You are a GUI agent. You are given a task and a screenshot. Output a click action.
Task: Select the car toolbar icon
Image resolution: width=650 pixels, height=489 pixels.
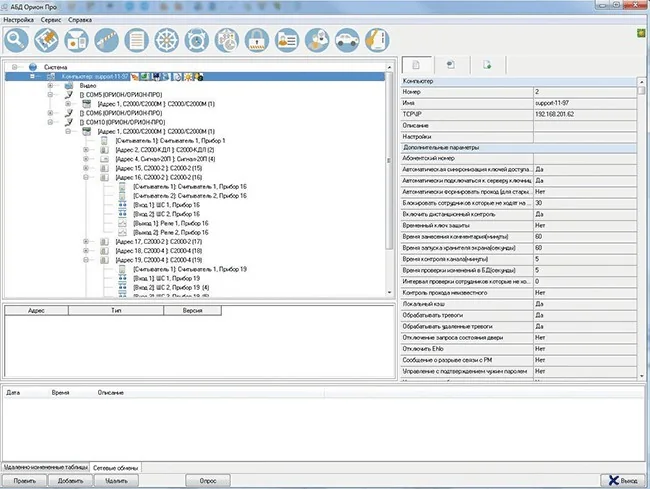click(347, 40)
